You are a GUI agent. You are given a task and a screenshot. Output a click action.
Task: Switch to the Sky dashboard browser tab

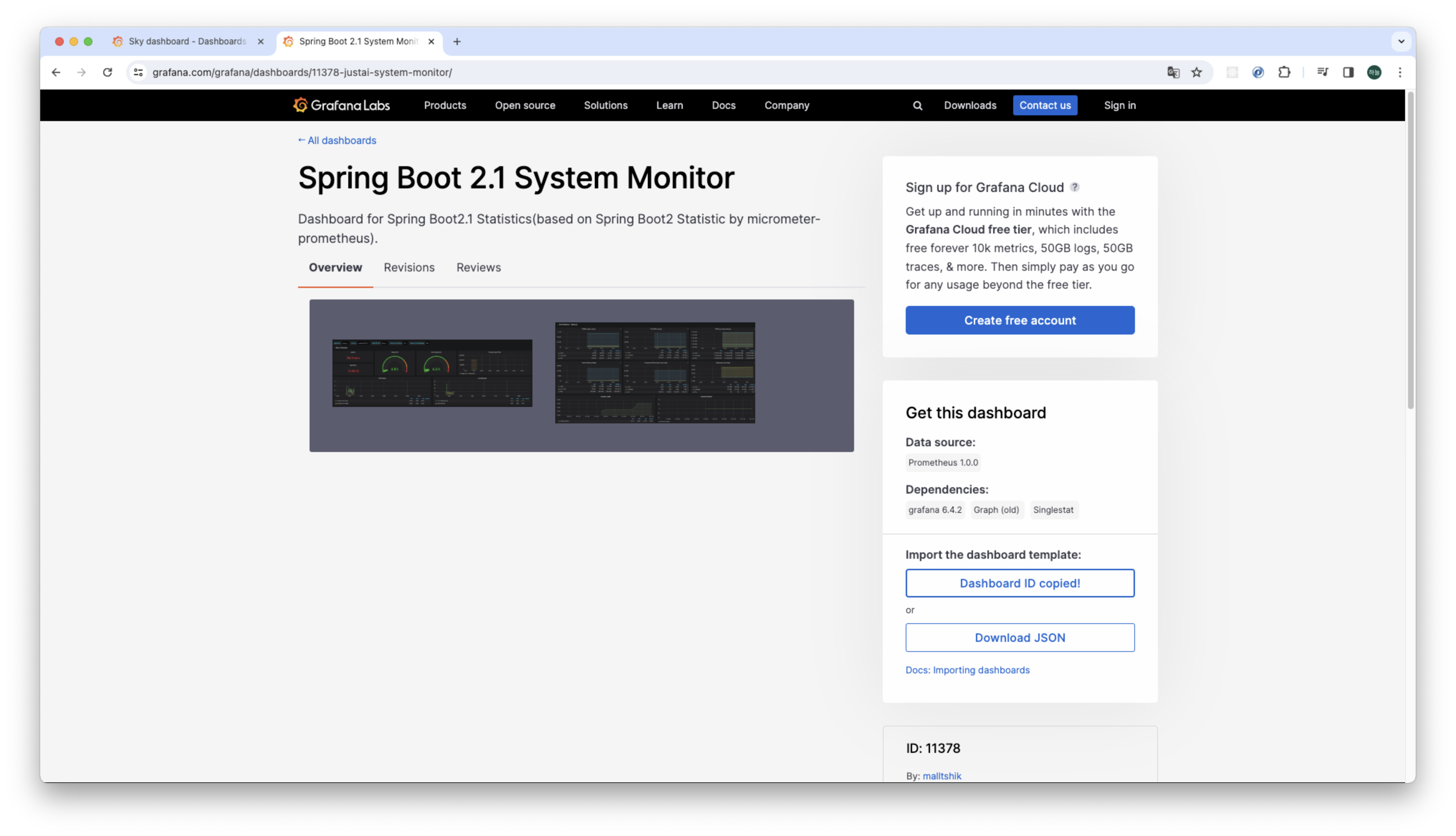(x=188, y=41)
